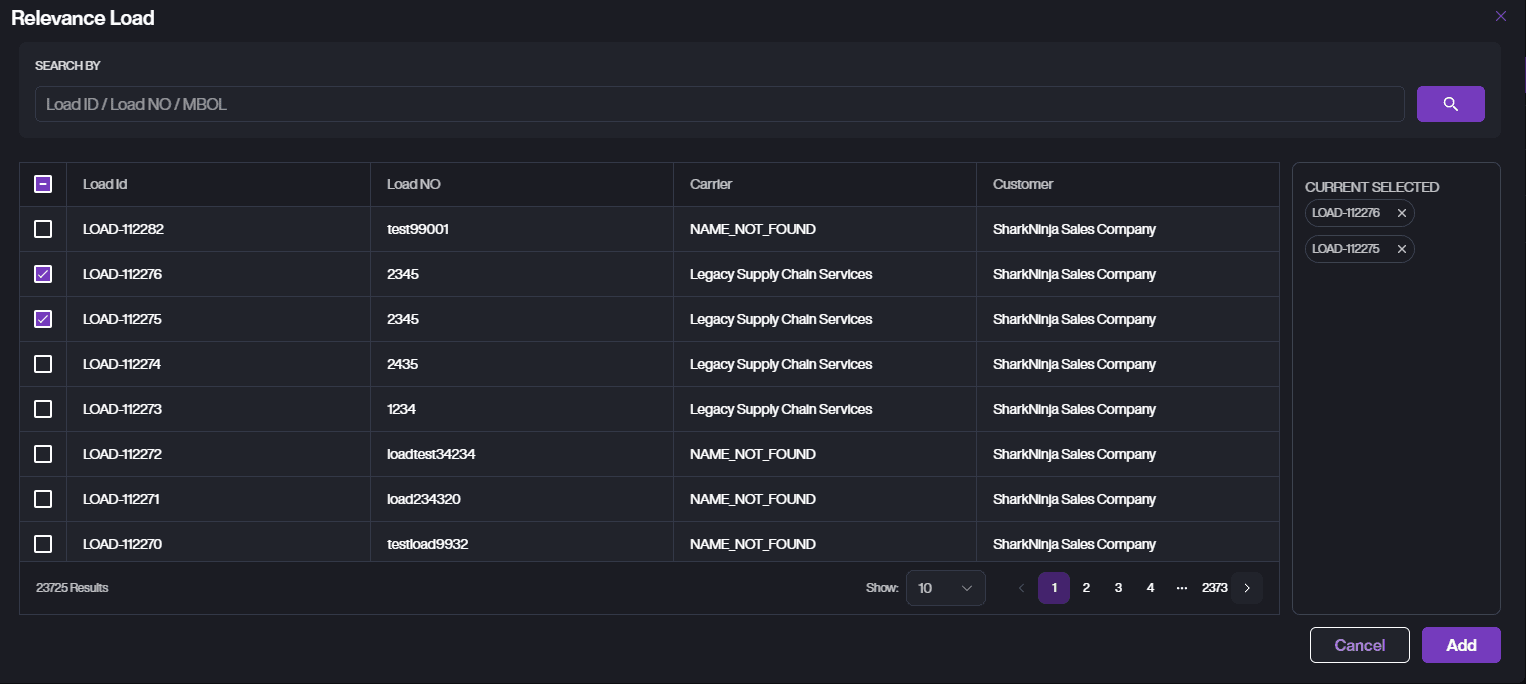Jump to page 2
1526x684 pixels.
[x=1086, y=588]
